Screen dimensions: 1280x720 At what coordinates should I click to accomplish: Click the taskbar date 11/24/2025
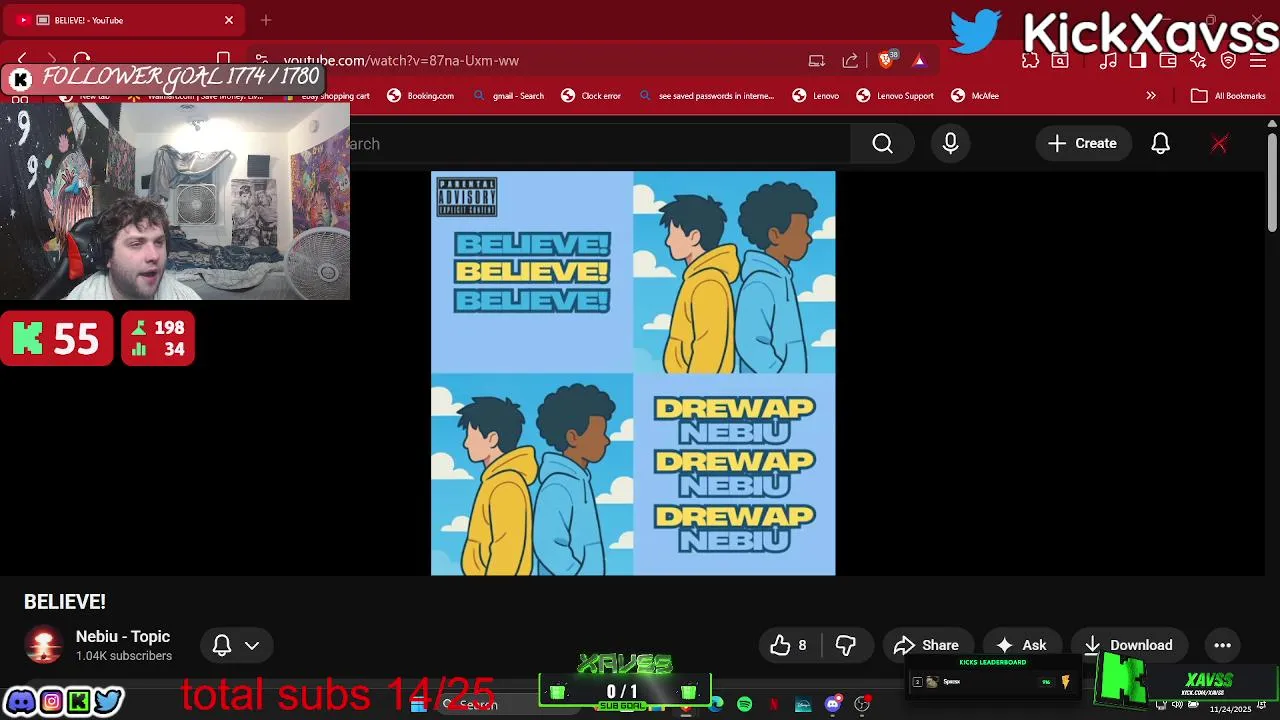pos(1230,709)
